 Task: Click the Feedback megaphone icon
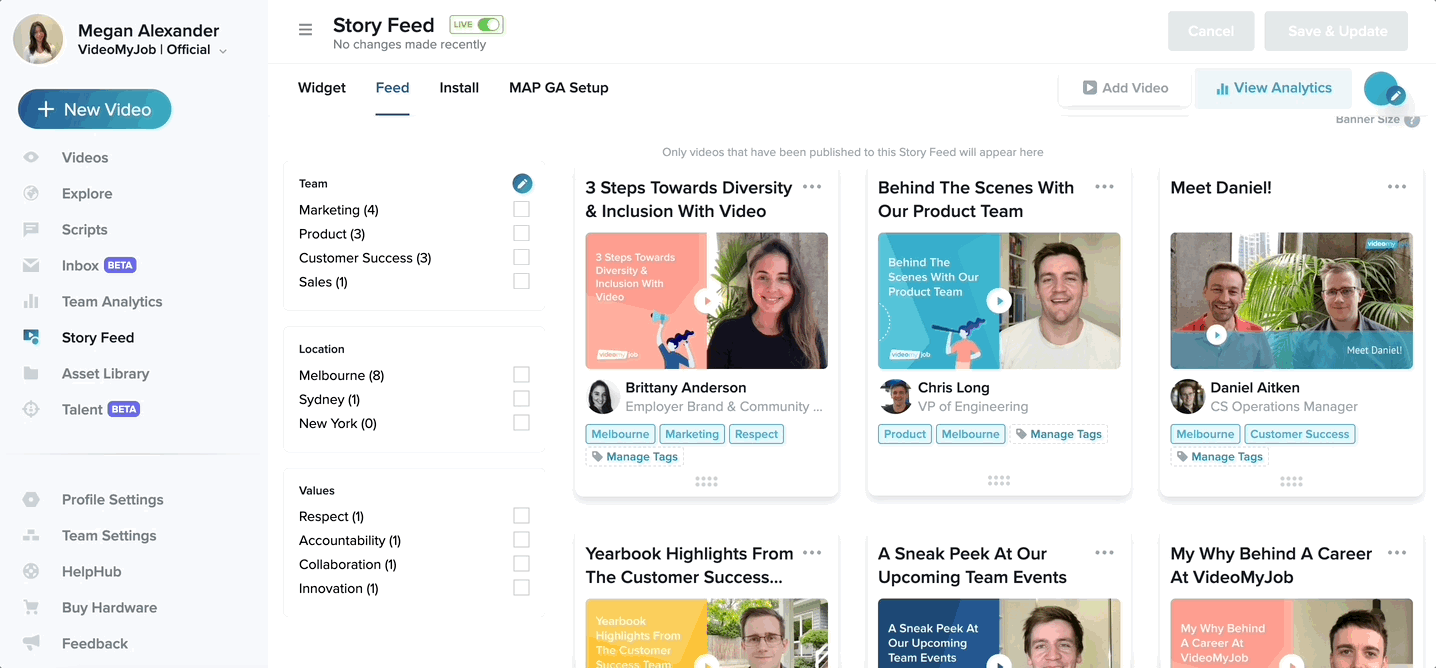pyautogui.click(x=31, y=643)
